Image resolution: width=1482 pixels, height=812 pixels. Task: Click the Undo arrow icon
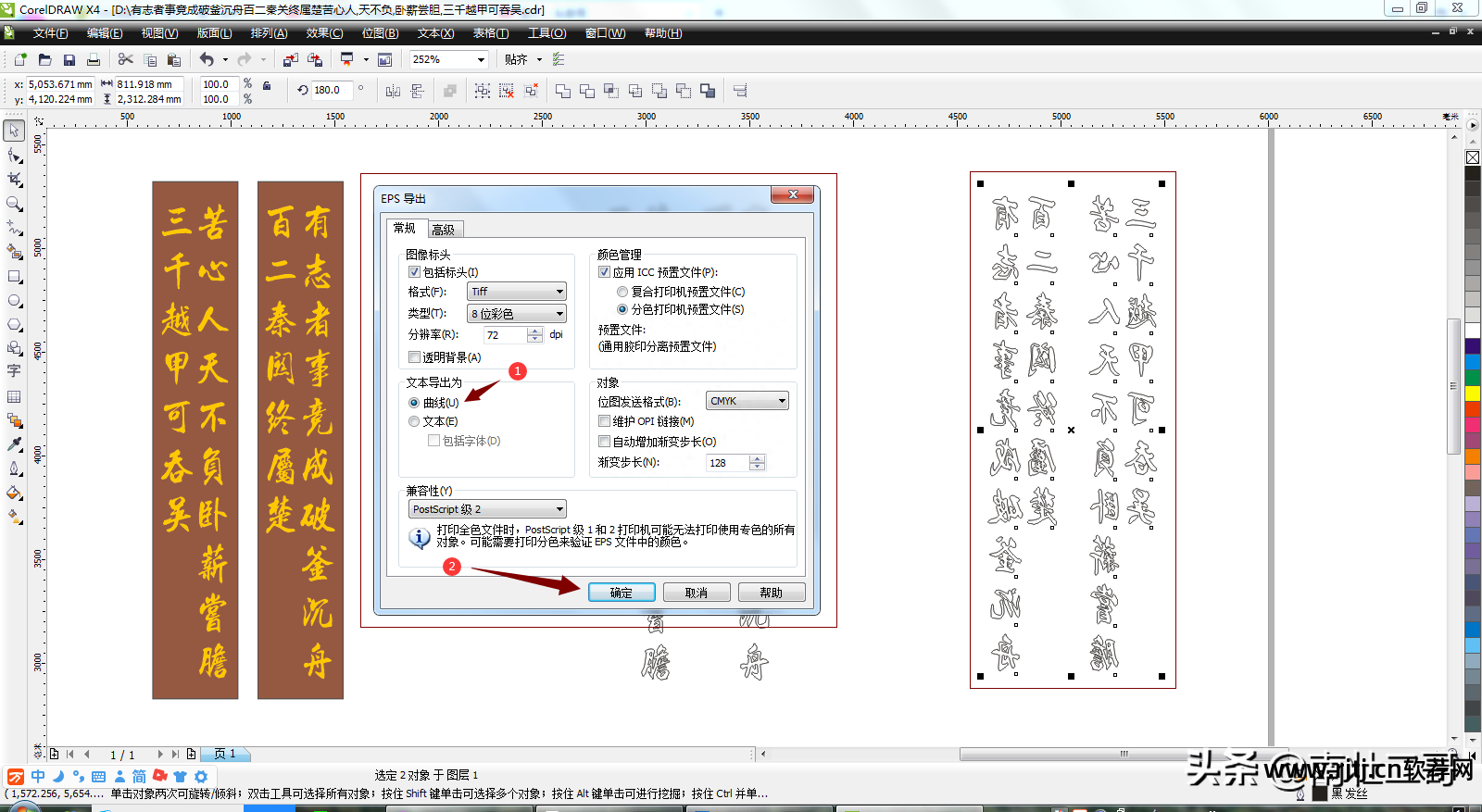pos(206,60)
